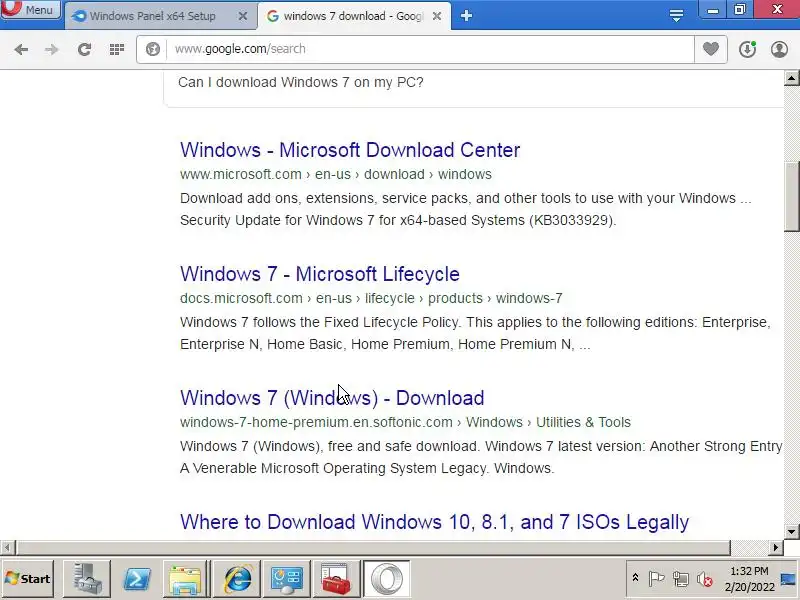This screenshot has height=600, width=800.
Task: Launch Internet Explorer from taskbar
Action: (x=237, y=579)
